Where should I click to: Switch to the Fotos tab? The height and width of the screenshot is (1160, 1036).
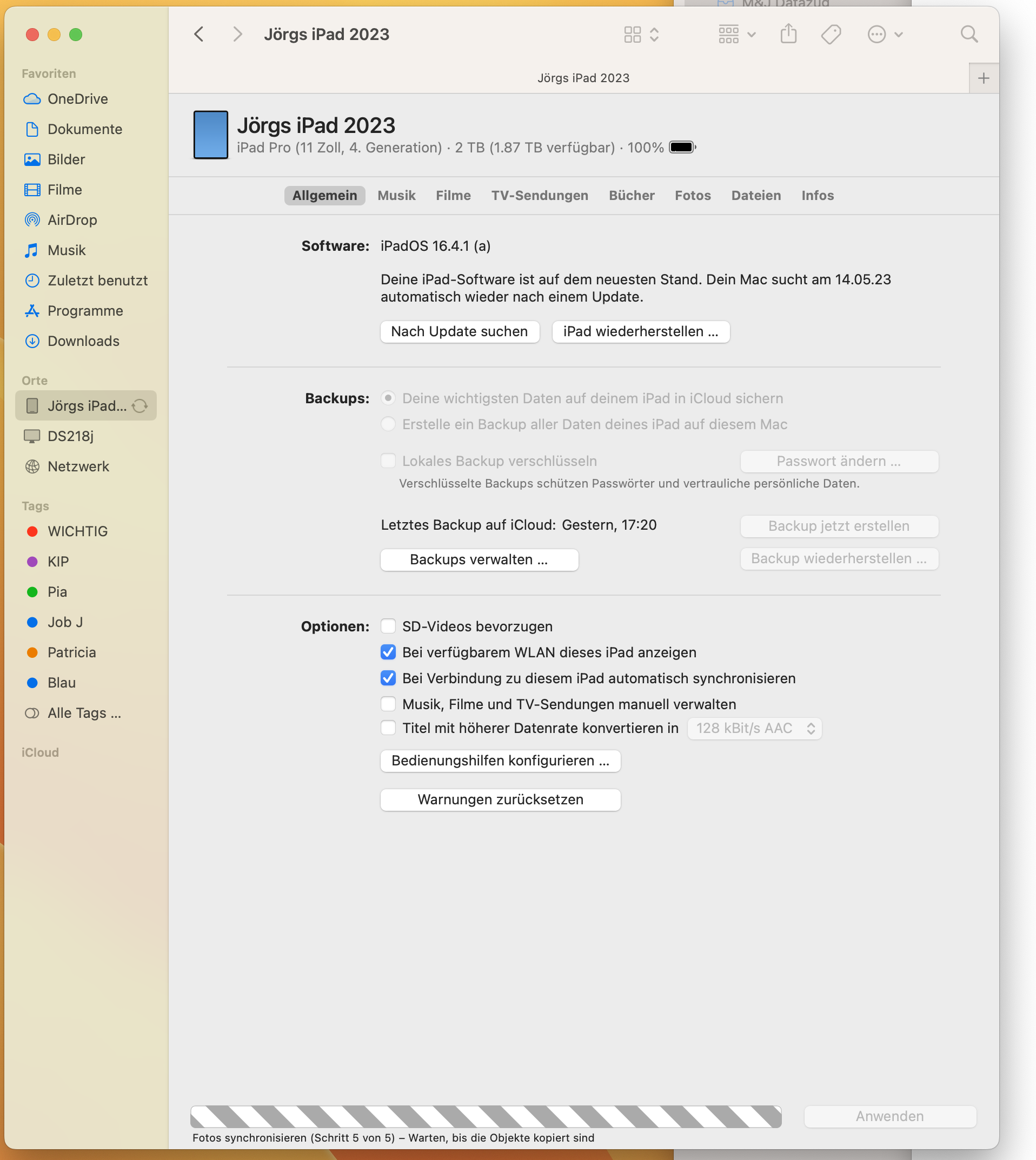tap(693, 196)
